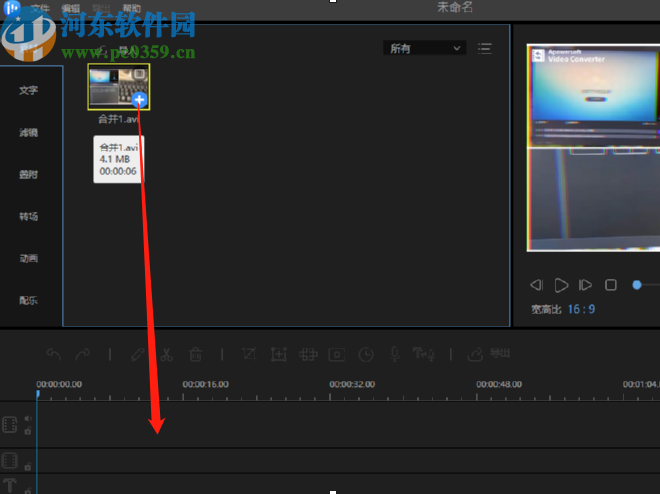Click the 导出 export button in toolbar
This screenshot has width=660, height=494.
[x=489, y=354]
